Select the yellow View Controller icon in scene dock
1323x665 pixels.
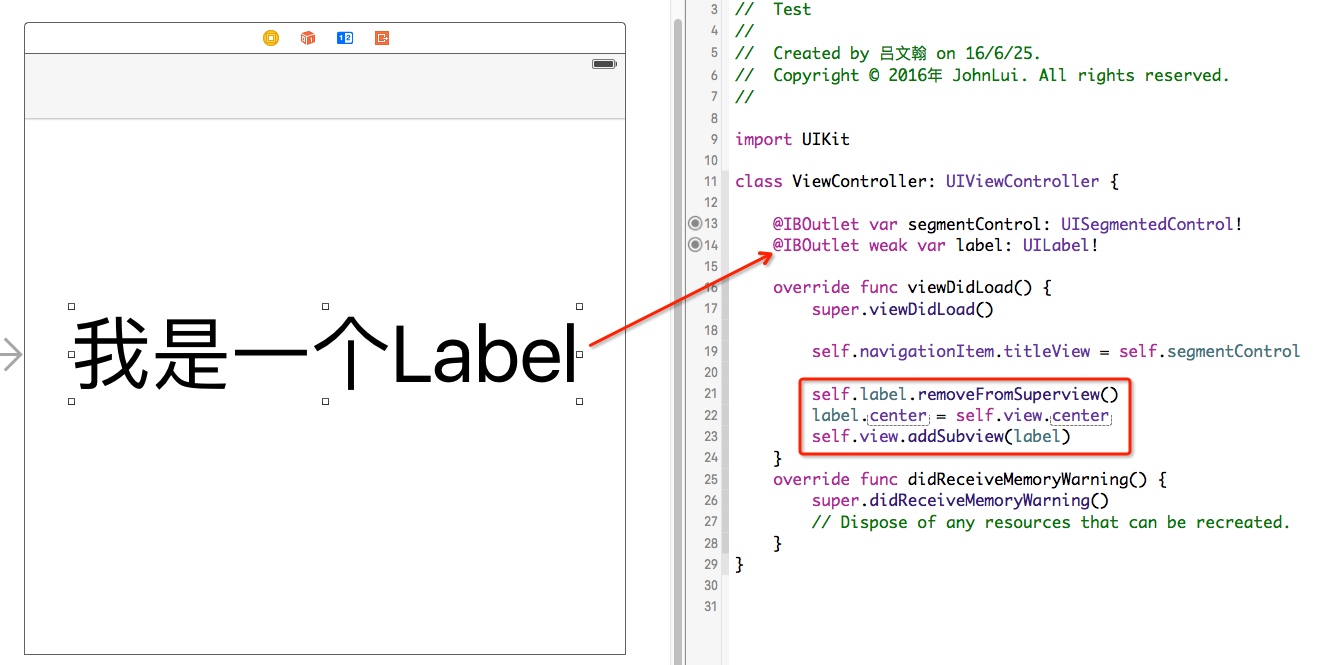271,38
